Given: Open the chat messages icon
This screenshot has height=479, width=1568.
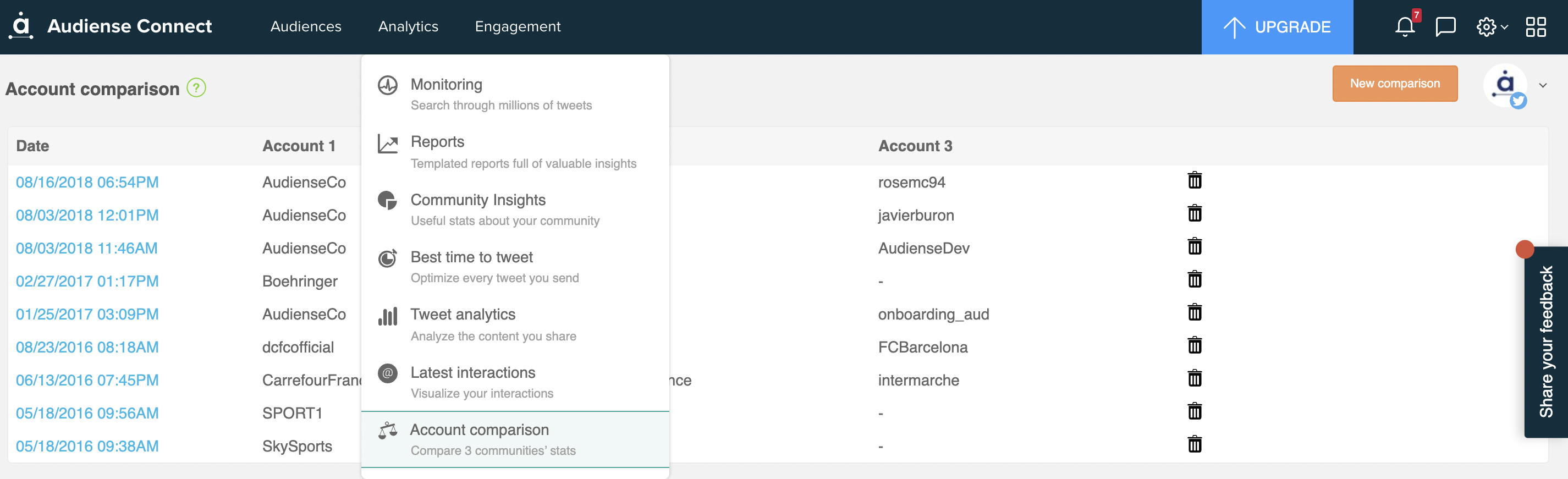Looking at the screenshot, I should (x=1446, y=27).
